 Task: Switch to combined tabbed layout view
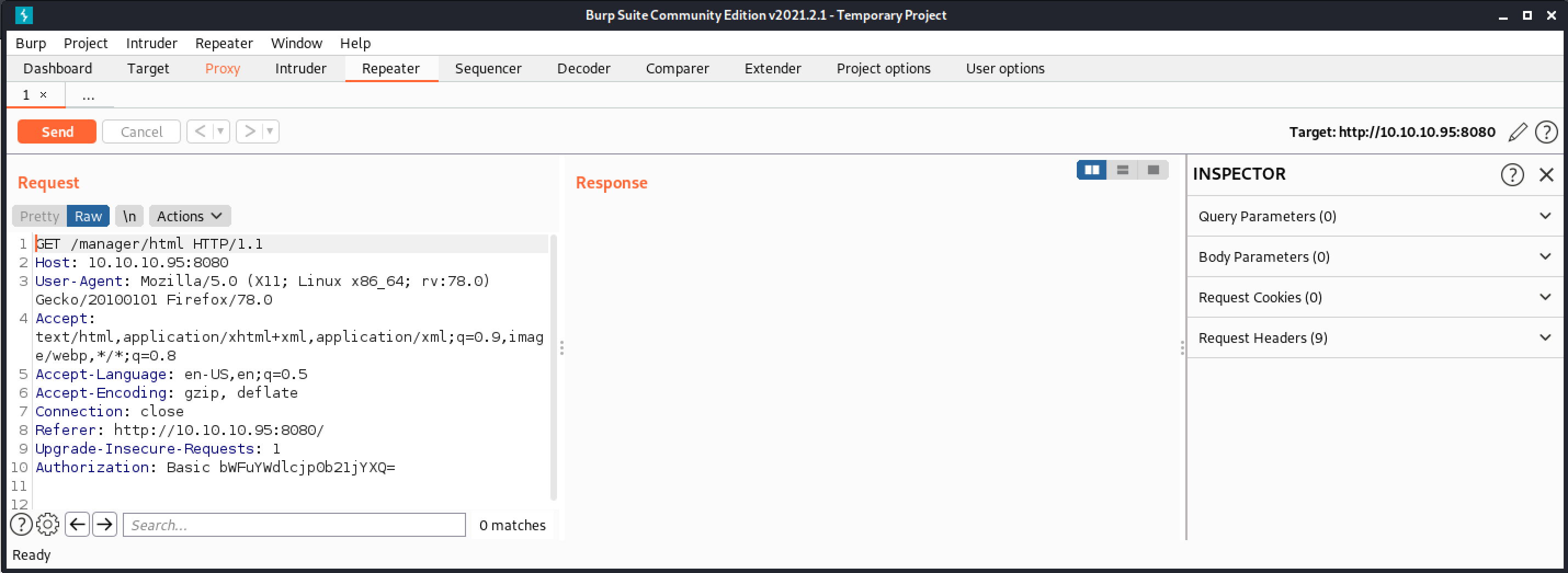click(1153, 170)
